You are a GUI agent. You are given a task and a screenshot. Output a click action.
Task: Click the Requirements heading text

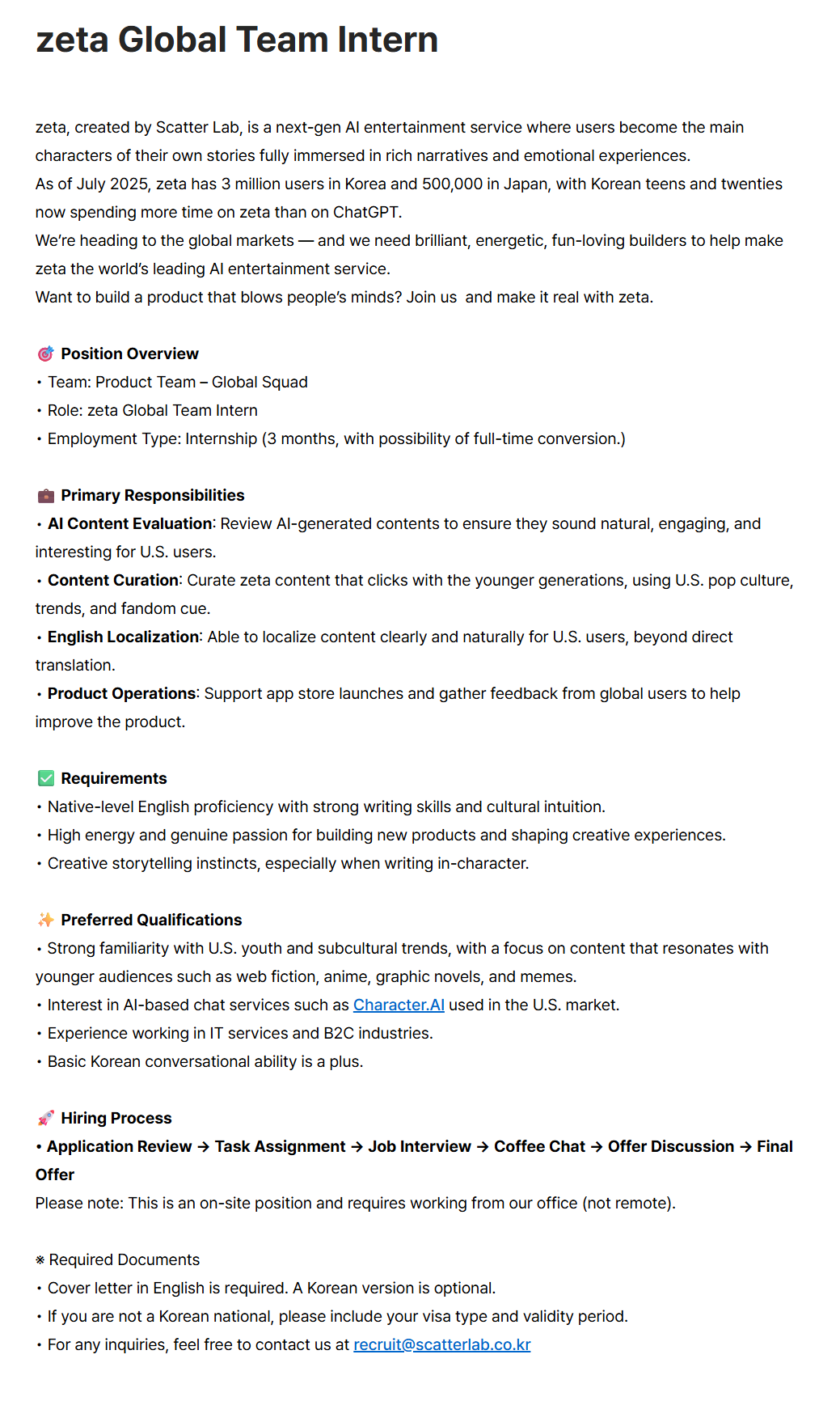pyautogui.click(x=114, y=779)
